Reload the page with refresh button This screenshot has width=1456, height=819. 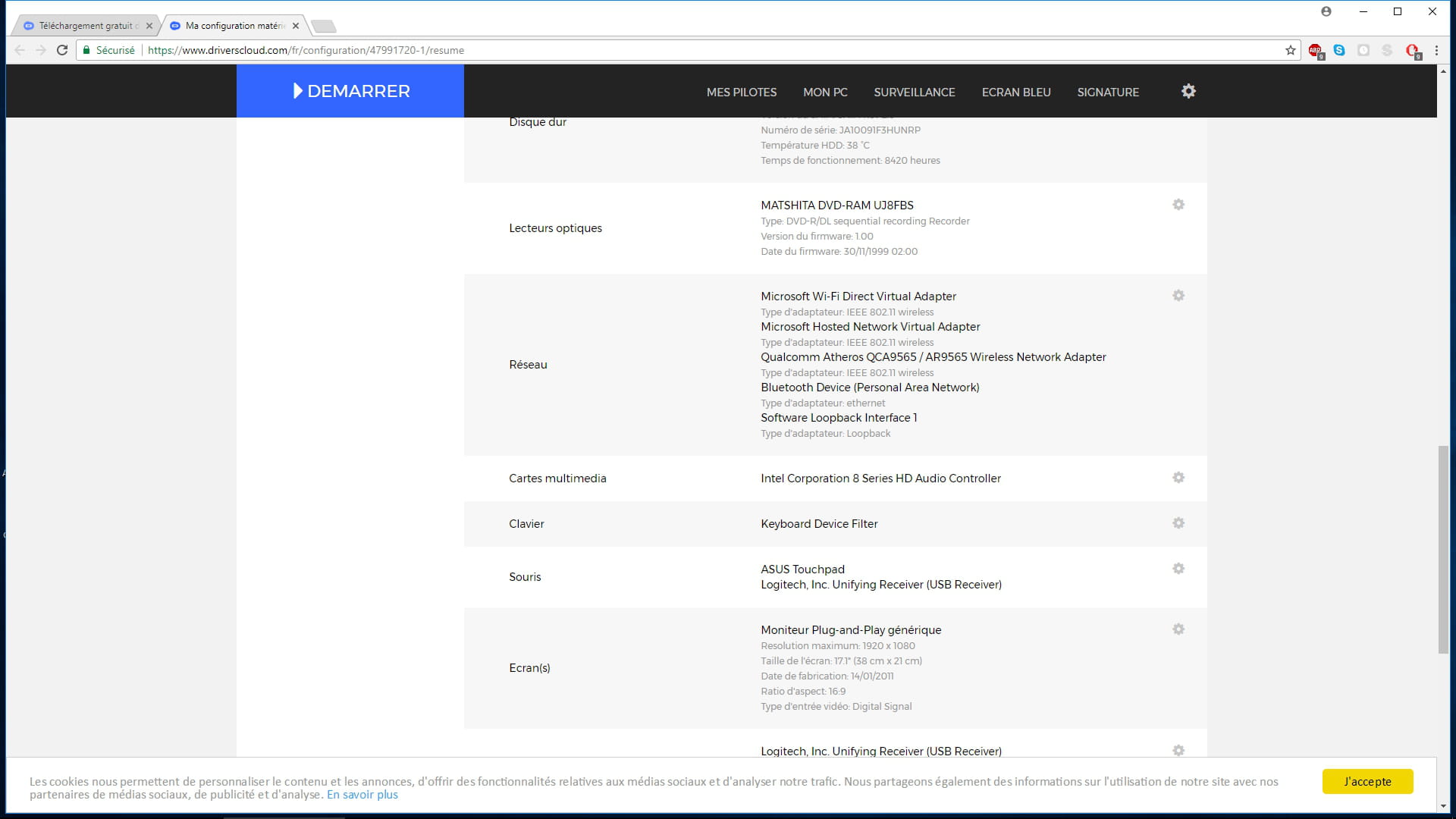pyautogui.click(x=62, y=50)
